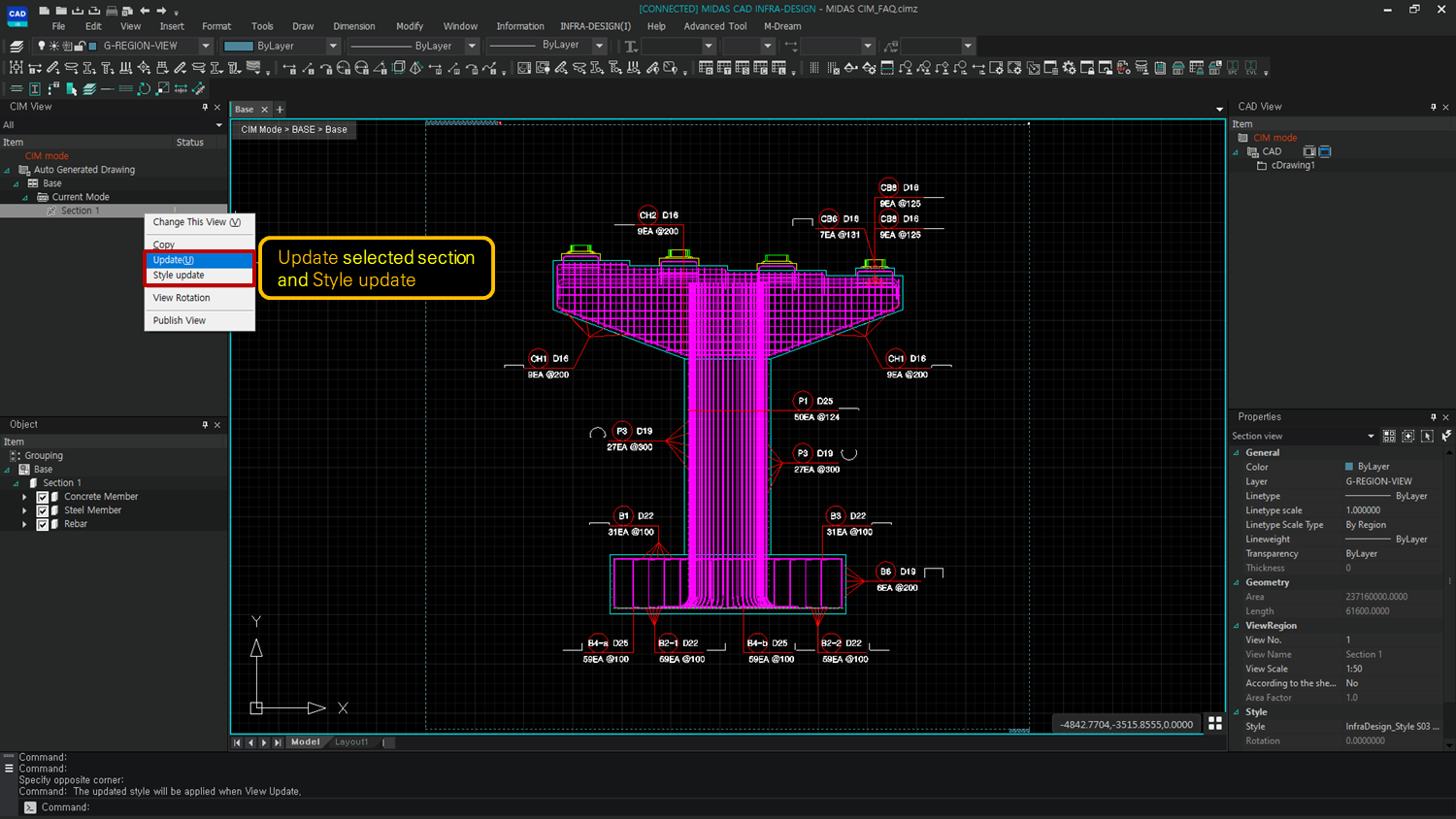
Task: Open the G-REGION-VIEW layer dropdown
Action: 205,45
